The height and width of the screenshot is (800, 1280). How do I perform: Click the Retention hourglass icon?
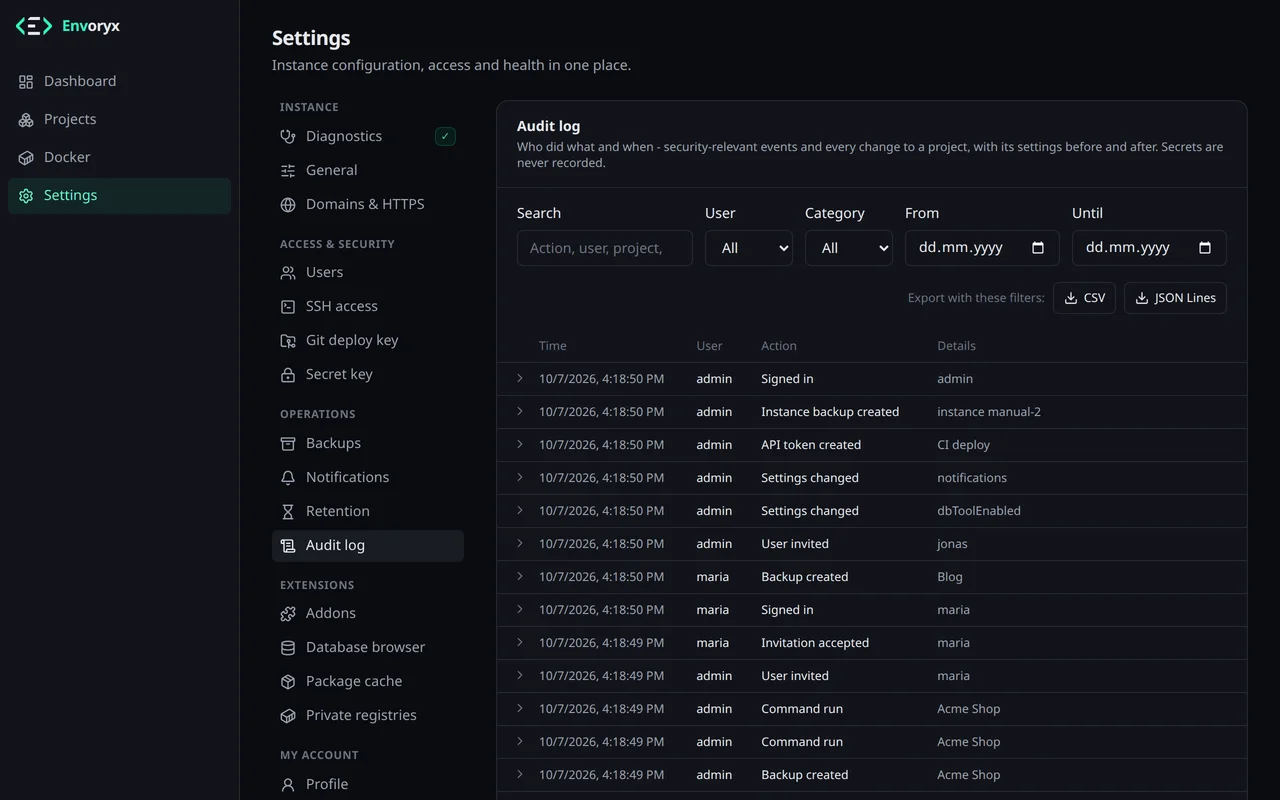tap(288, 512)
